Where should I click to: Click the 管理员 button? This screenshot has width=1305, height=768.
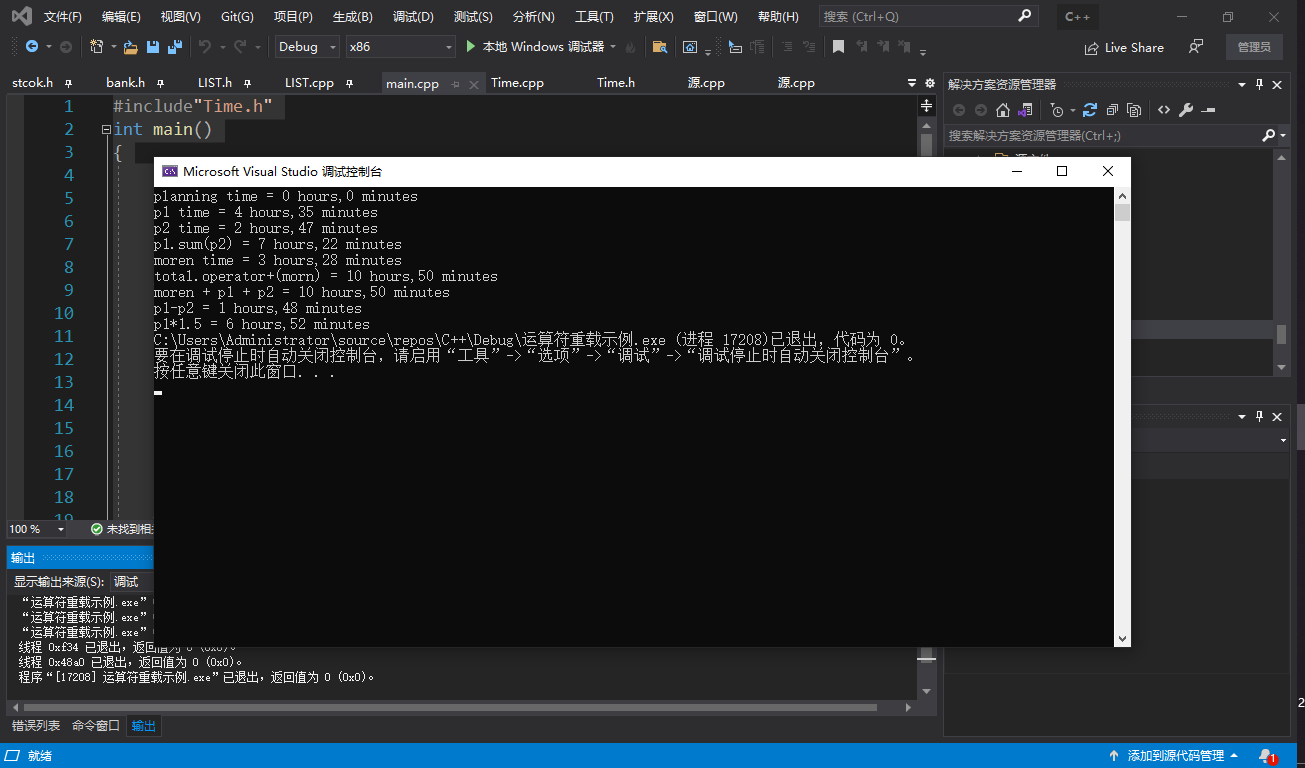tap(1254, 47)
